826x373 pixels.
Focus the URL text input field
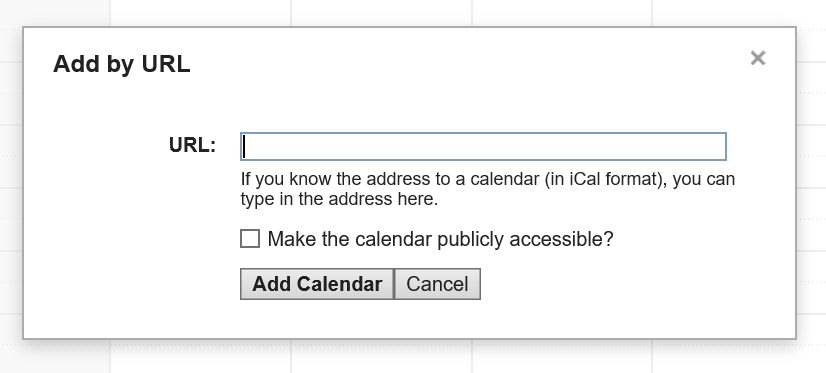483,146
